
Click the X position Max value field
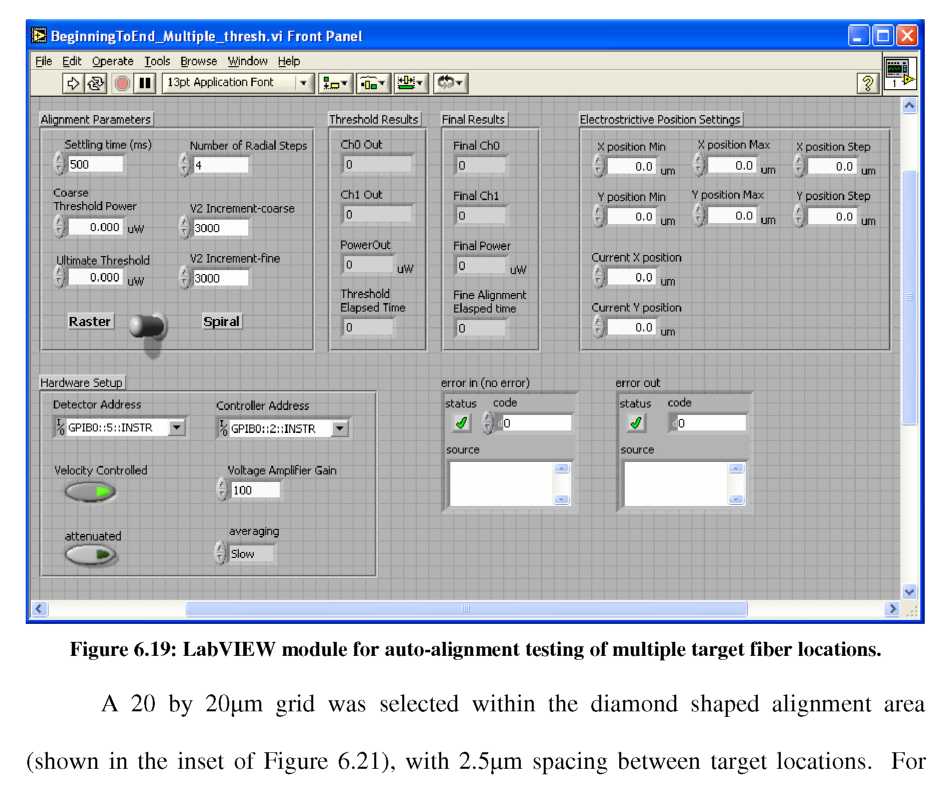731,165
